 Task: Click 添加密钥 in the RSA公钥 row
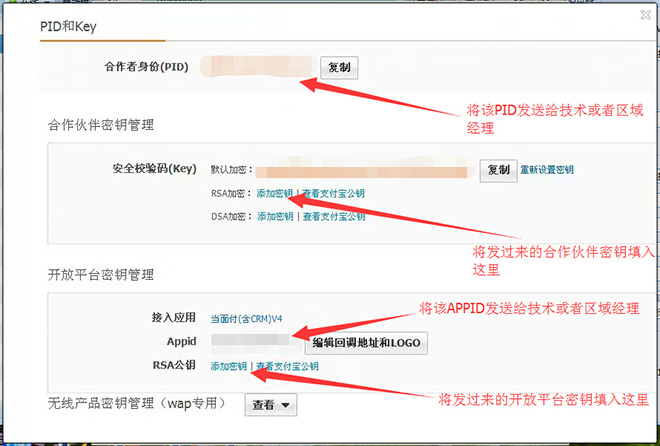tap(229, 366)
